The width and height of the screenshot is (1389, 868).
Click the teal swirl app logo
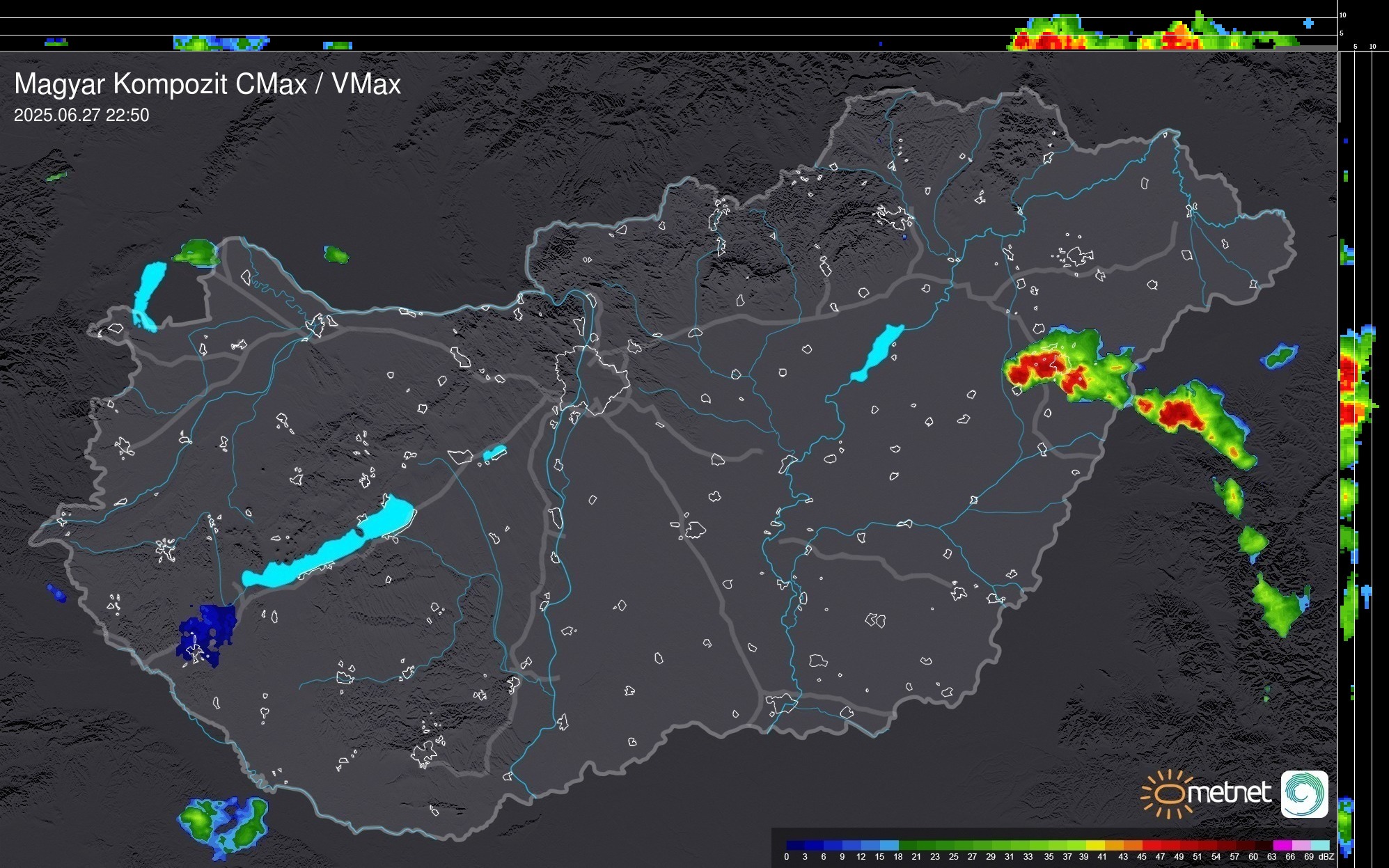(x=1304, y=794)
